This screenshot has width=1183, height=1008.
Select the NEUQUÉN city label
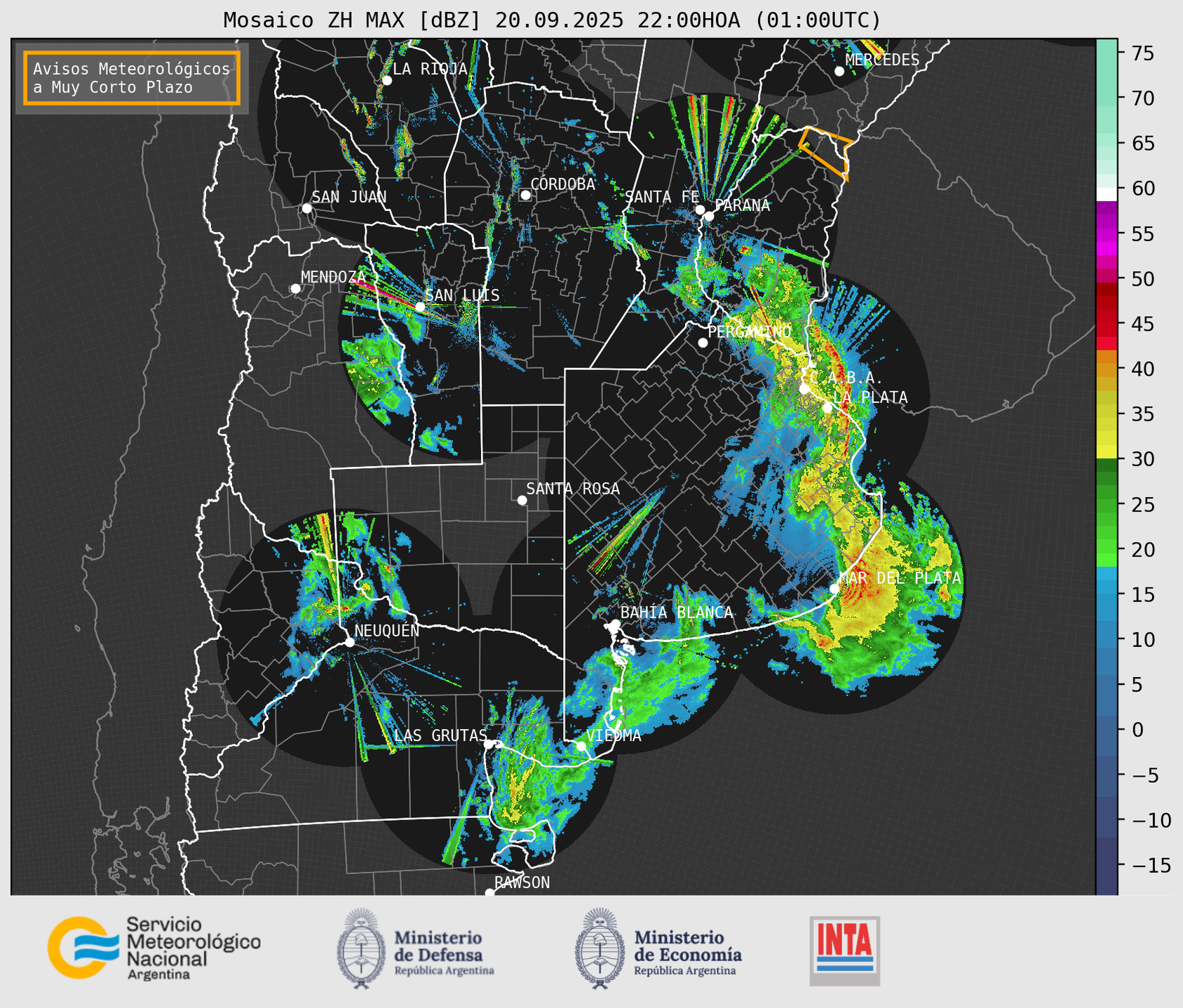(x=387, y=630)
